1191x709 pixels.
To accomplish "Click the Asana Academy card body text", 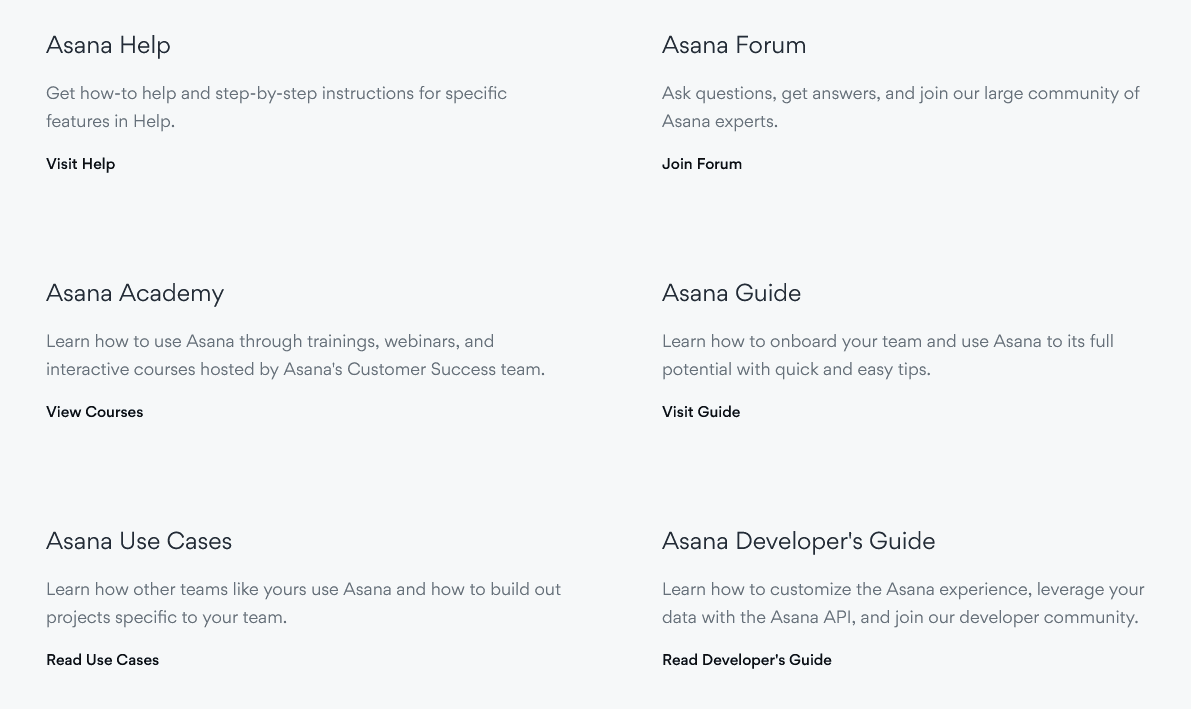I will 295,355.
